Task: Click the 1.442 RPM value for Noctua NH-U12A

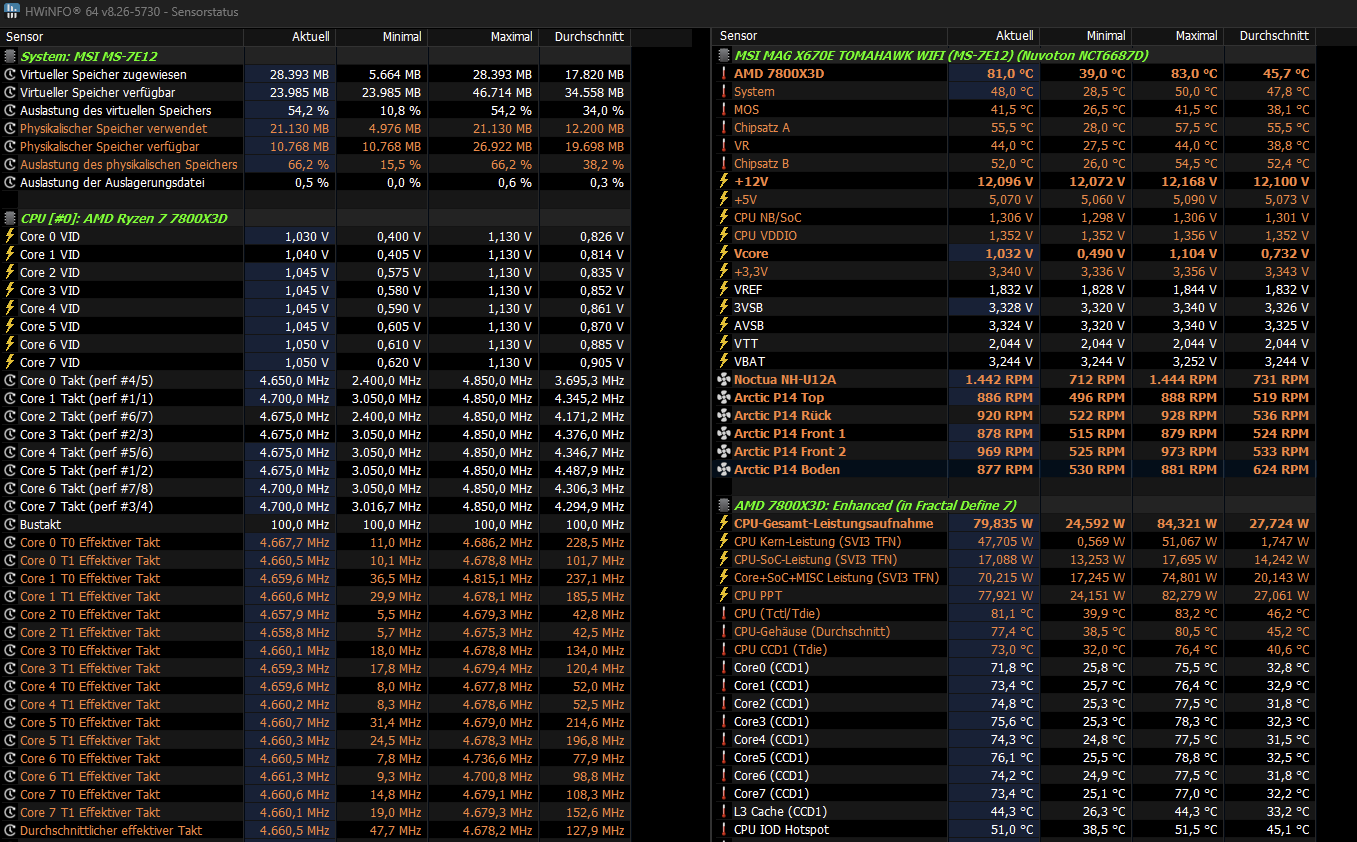Action: click(x=999, y=380)
